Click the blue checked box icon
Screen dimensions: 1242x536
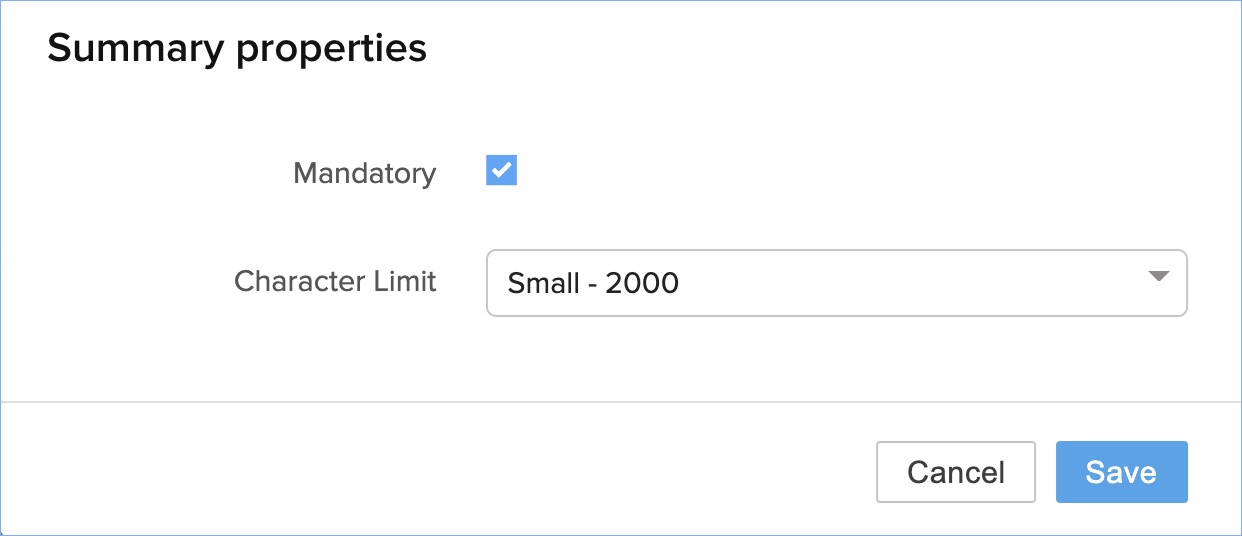pyautogui.click(x=501, y=171)
